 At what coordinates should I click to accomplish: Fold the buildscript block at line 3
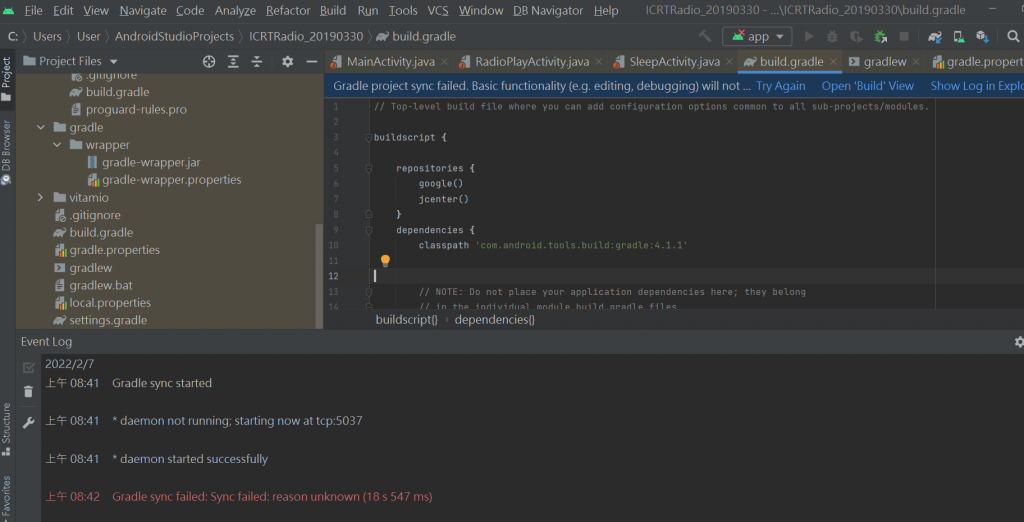368,137
